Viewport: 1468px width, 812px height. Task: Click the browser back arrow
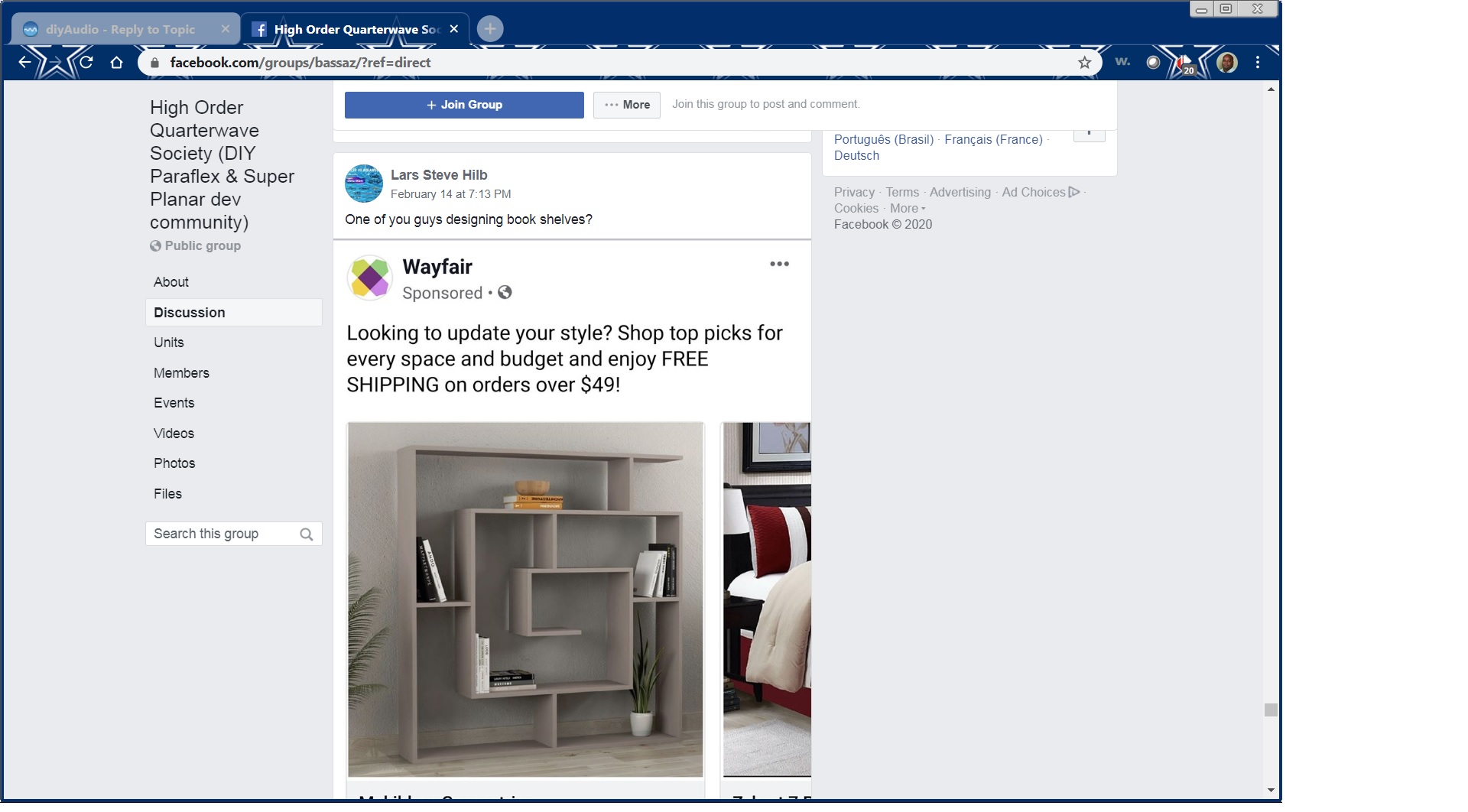[x=25, y=63]
